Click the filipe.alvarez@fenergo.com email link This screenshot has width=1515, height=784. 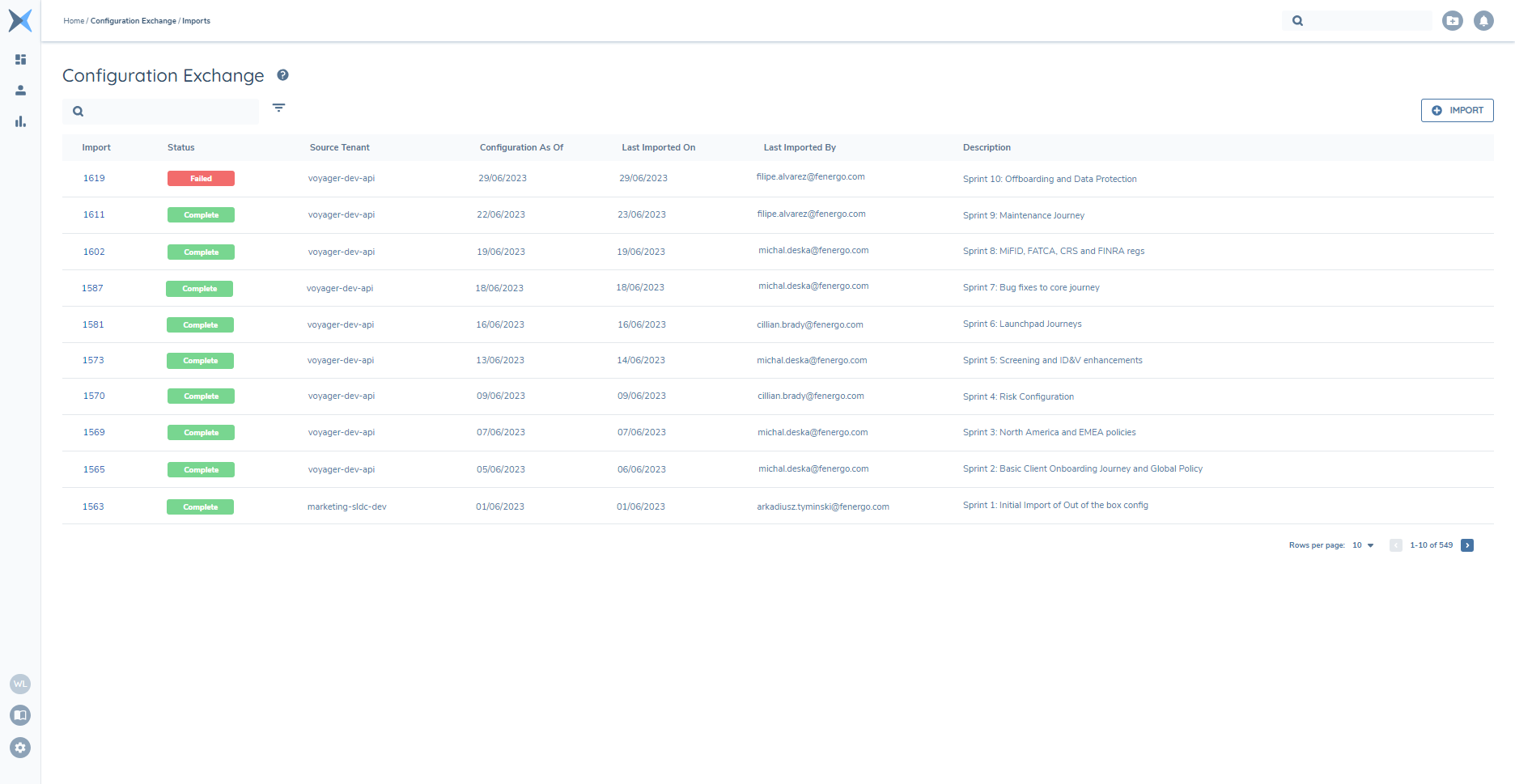click(x=810, y=176)
